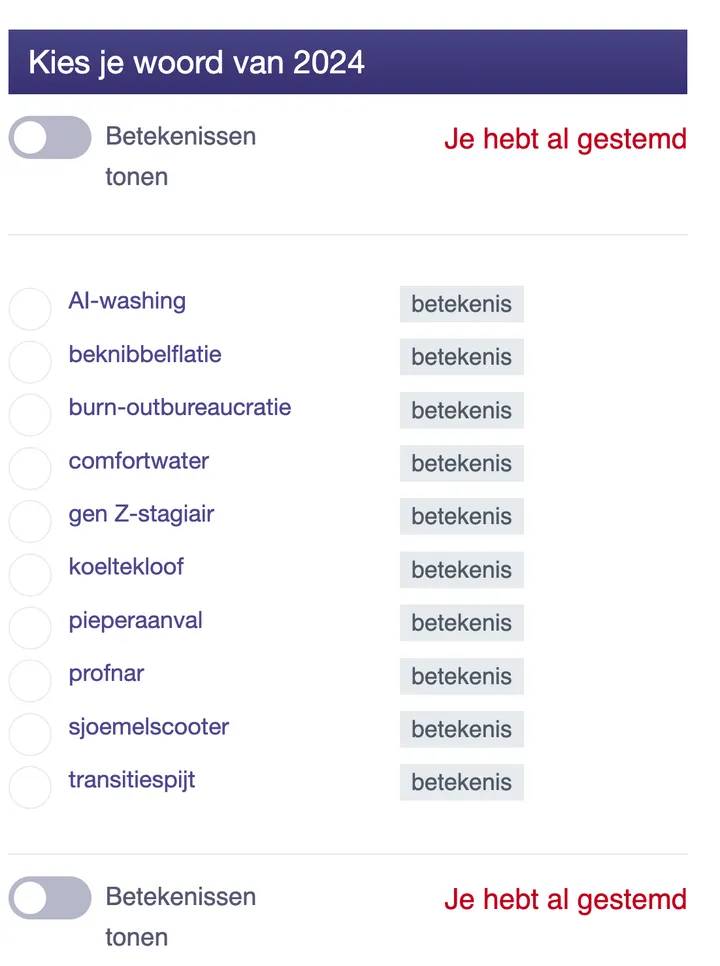Show the comfortwater betekenis

[x=461, y=463]
